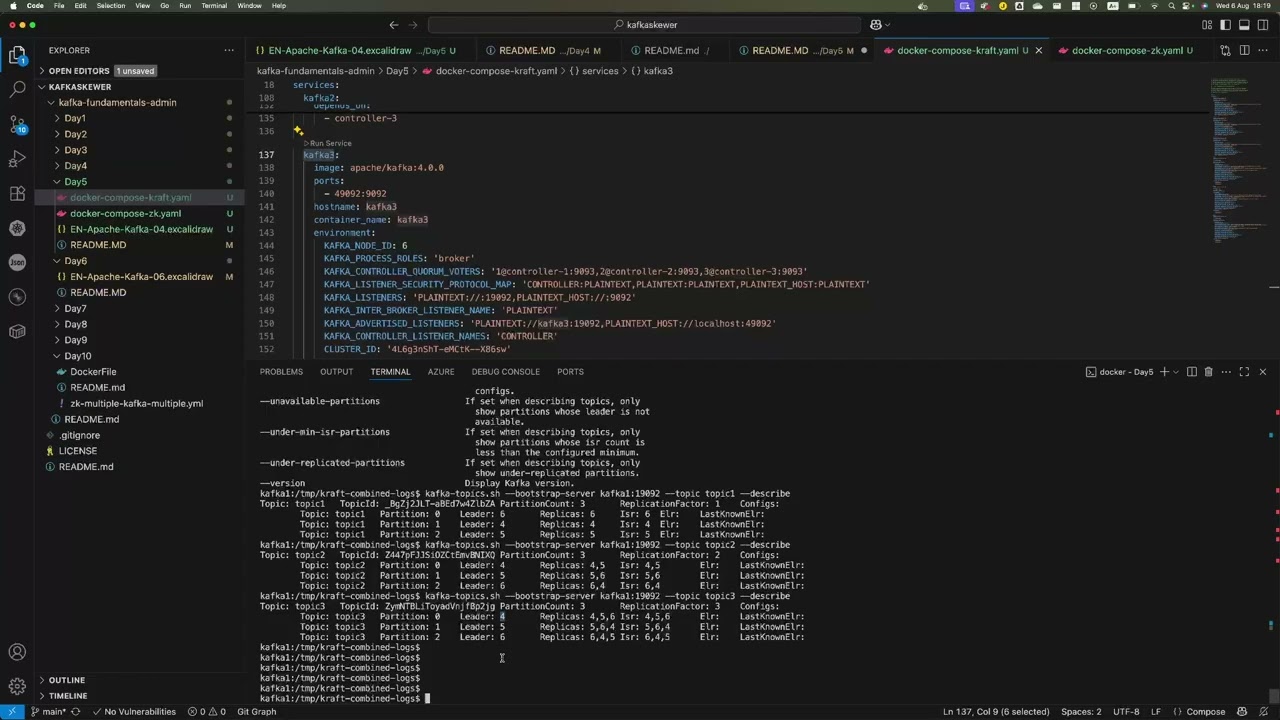Create a new terminal with the plus icon
Screen dimensions: 1280x720
pos(1164,372)
